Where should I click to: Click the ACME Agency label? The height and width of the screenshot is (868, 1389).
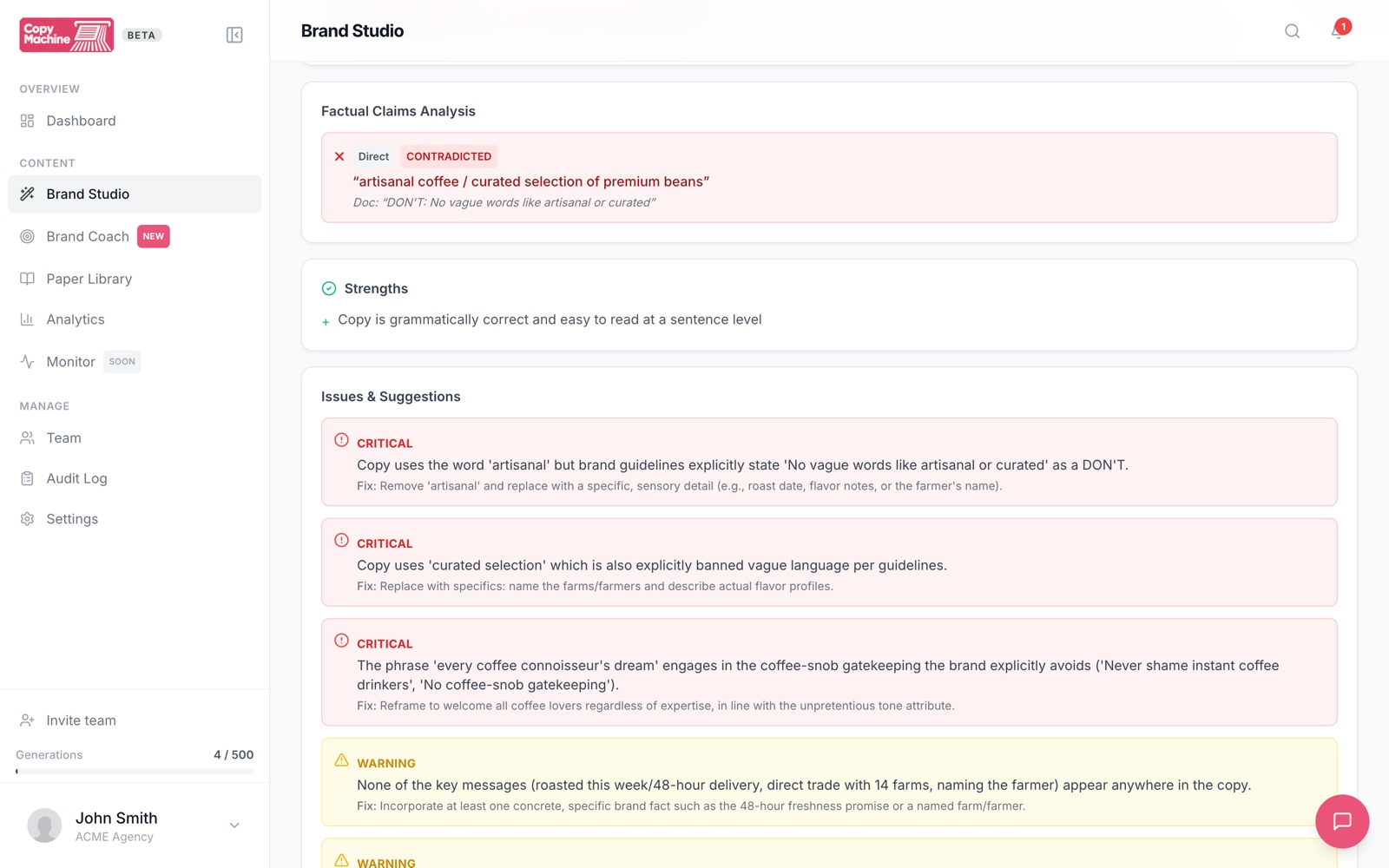(115, 837)
